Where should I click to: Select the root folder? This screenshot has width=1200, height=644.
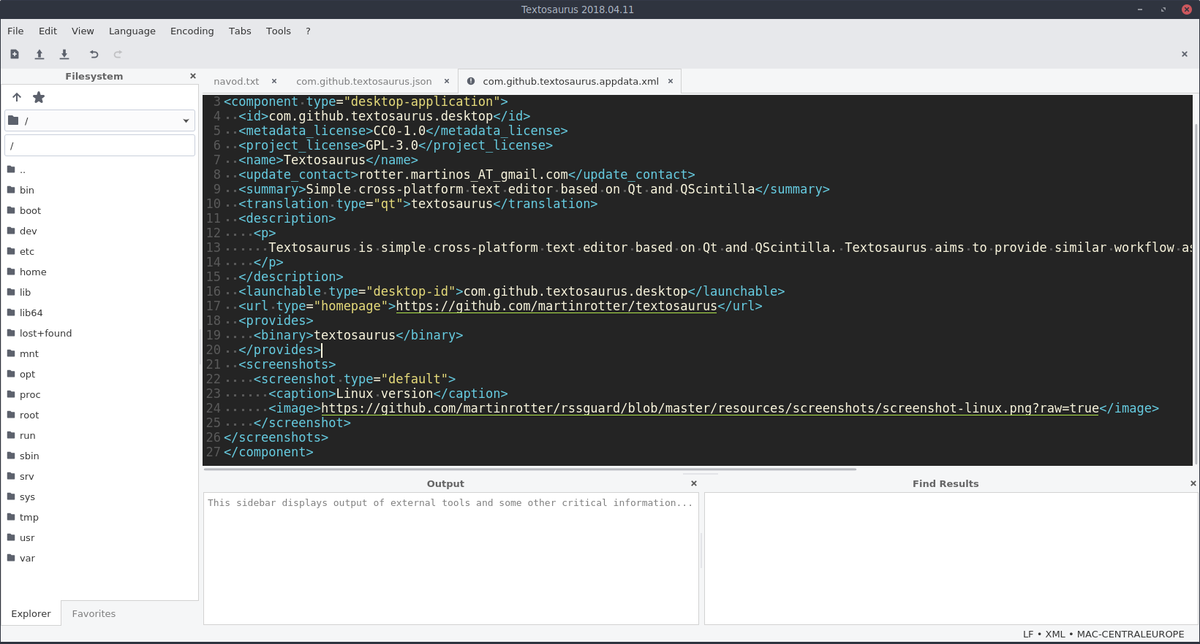[x=99, y=415]
